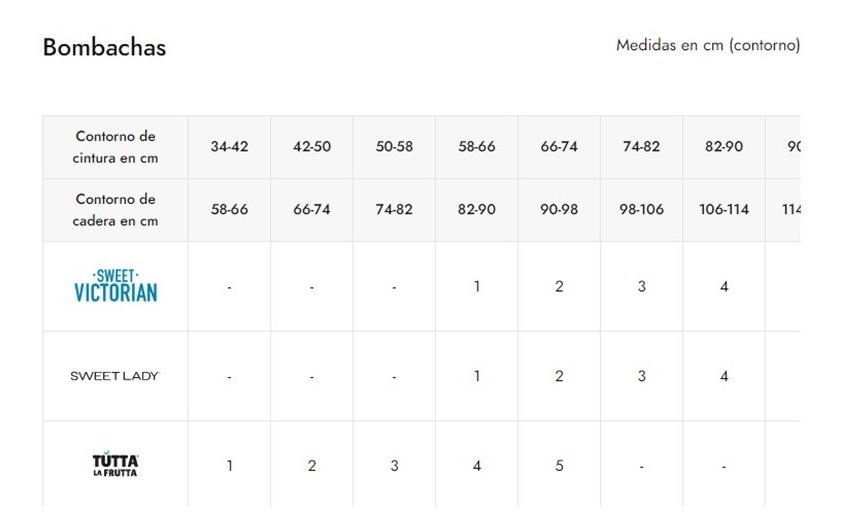Select the Contorno de cintura en cm header
845x531 pixels.
pos(115,147)
